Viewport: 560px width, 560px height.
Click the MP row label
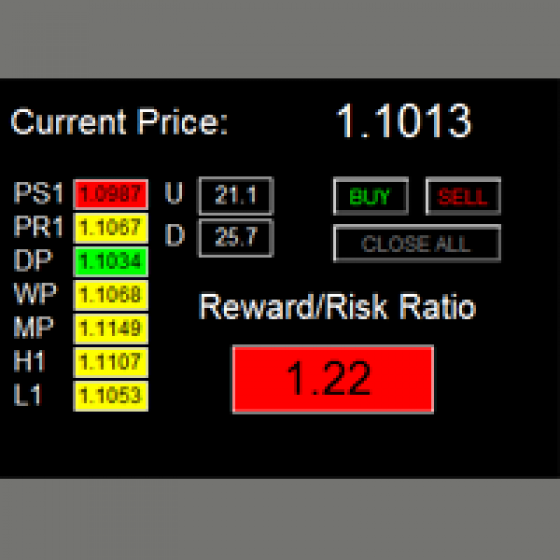(x=34, y=327)
